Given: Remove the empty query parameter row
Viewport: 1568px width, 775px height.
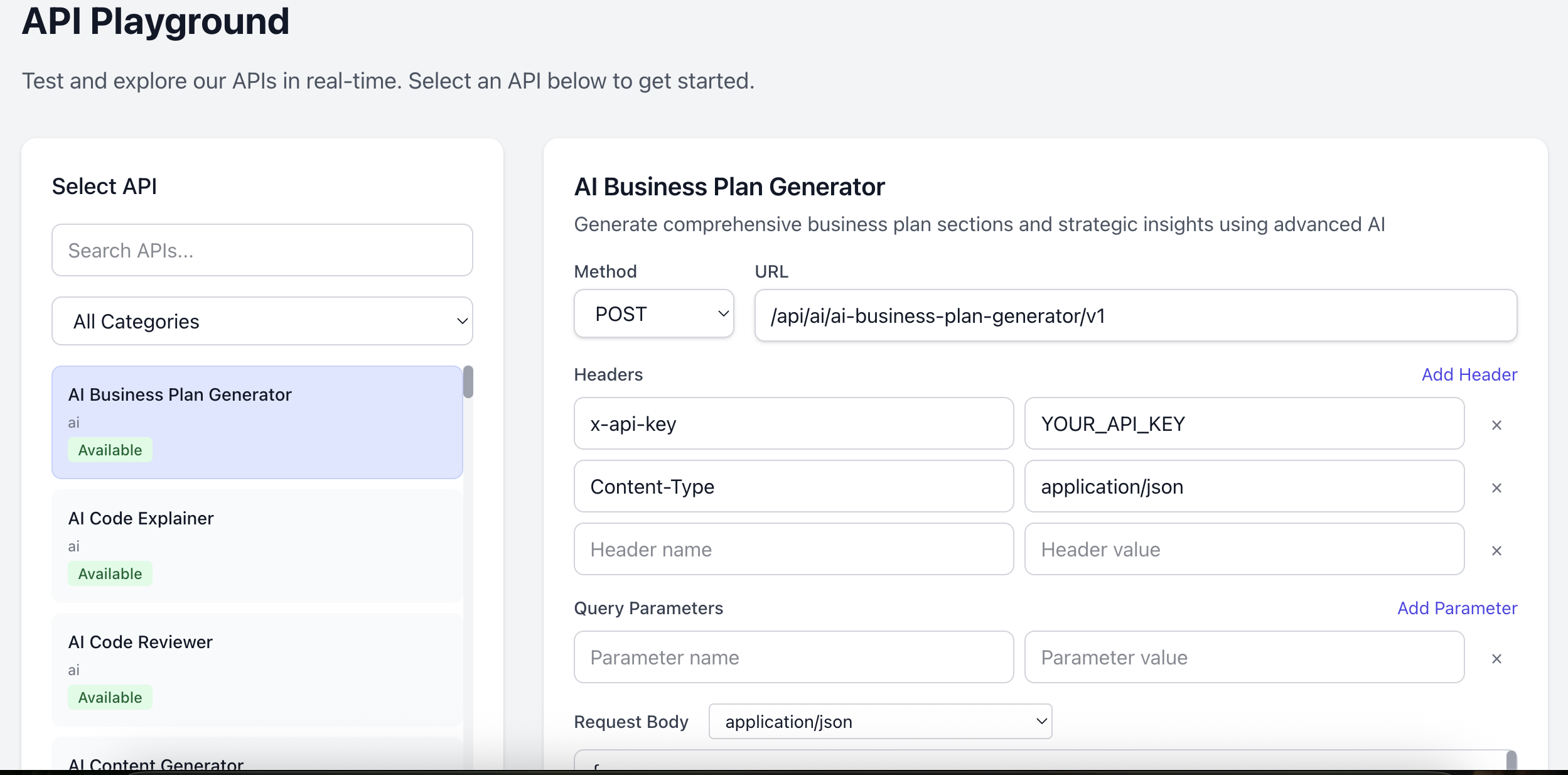Looking at the screenshot, I should pyautogui.click(x=1496, y=659).
